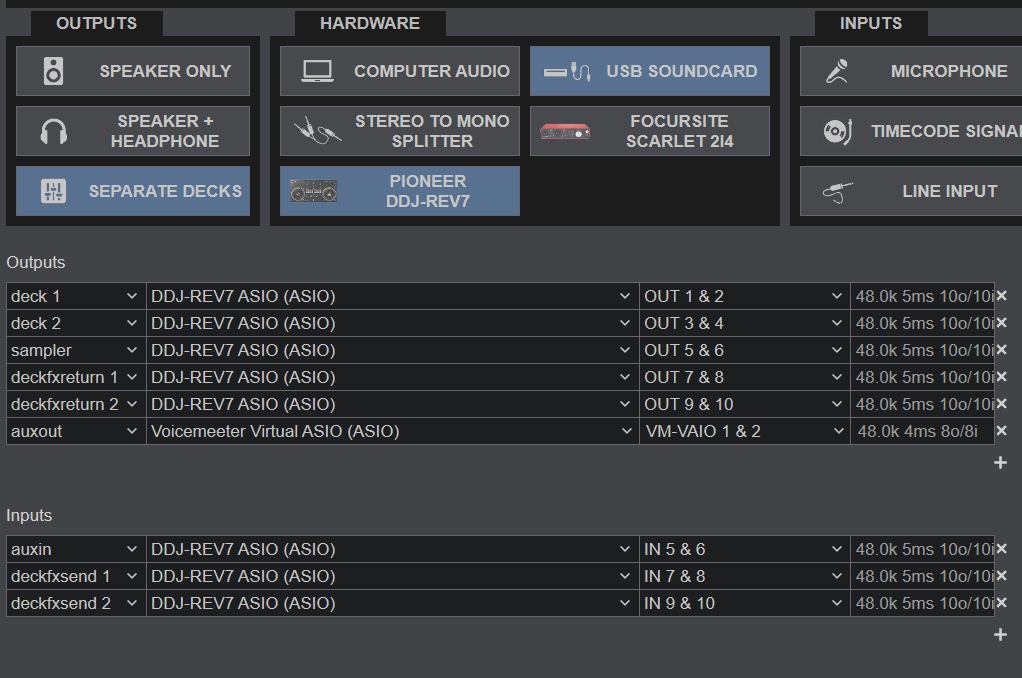The image size is (1022, 678).
Task: Toggle the USB Soundcard hardware option
Action: point(649,71)
